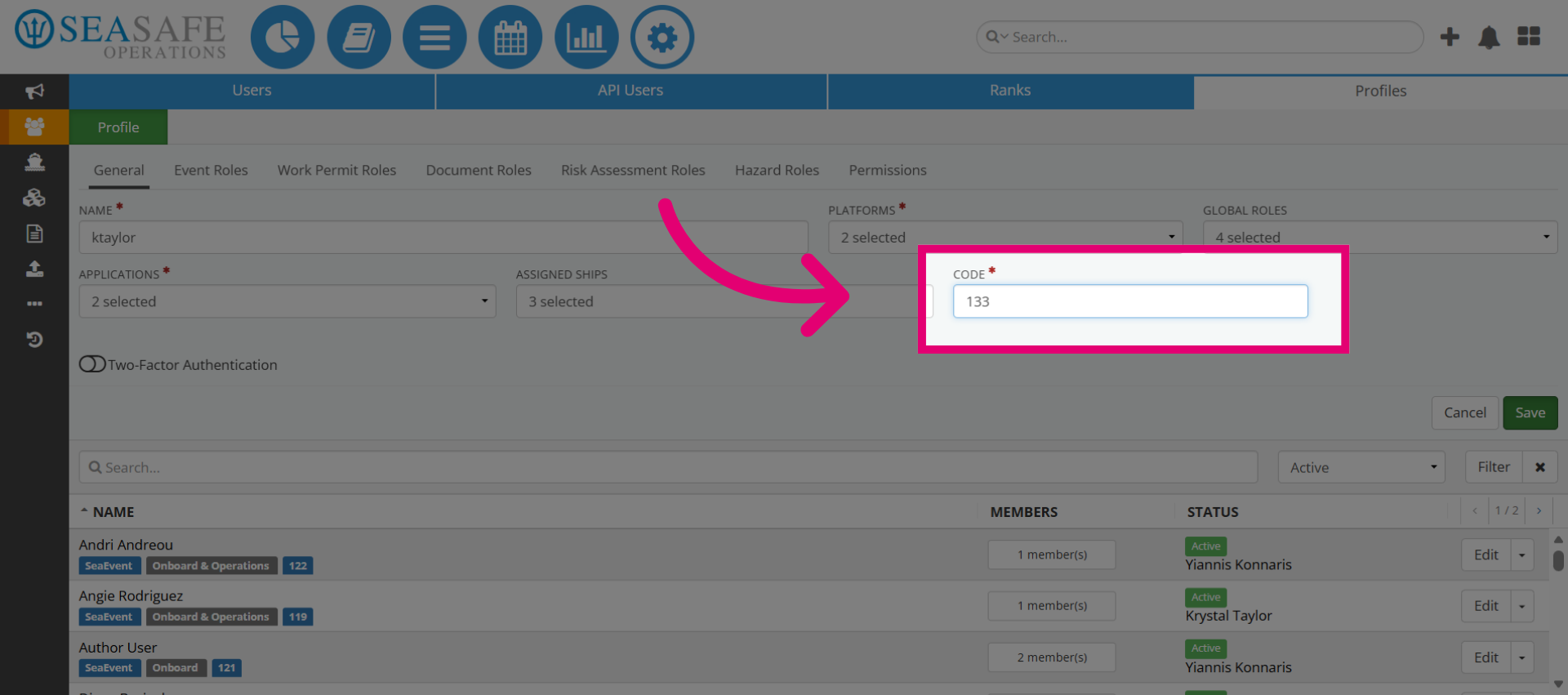Click the Name input field
The width and height of the screenshot is (1568, 695).
[443, 237]
